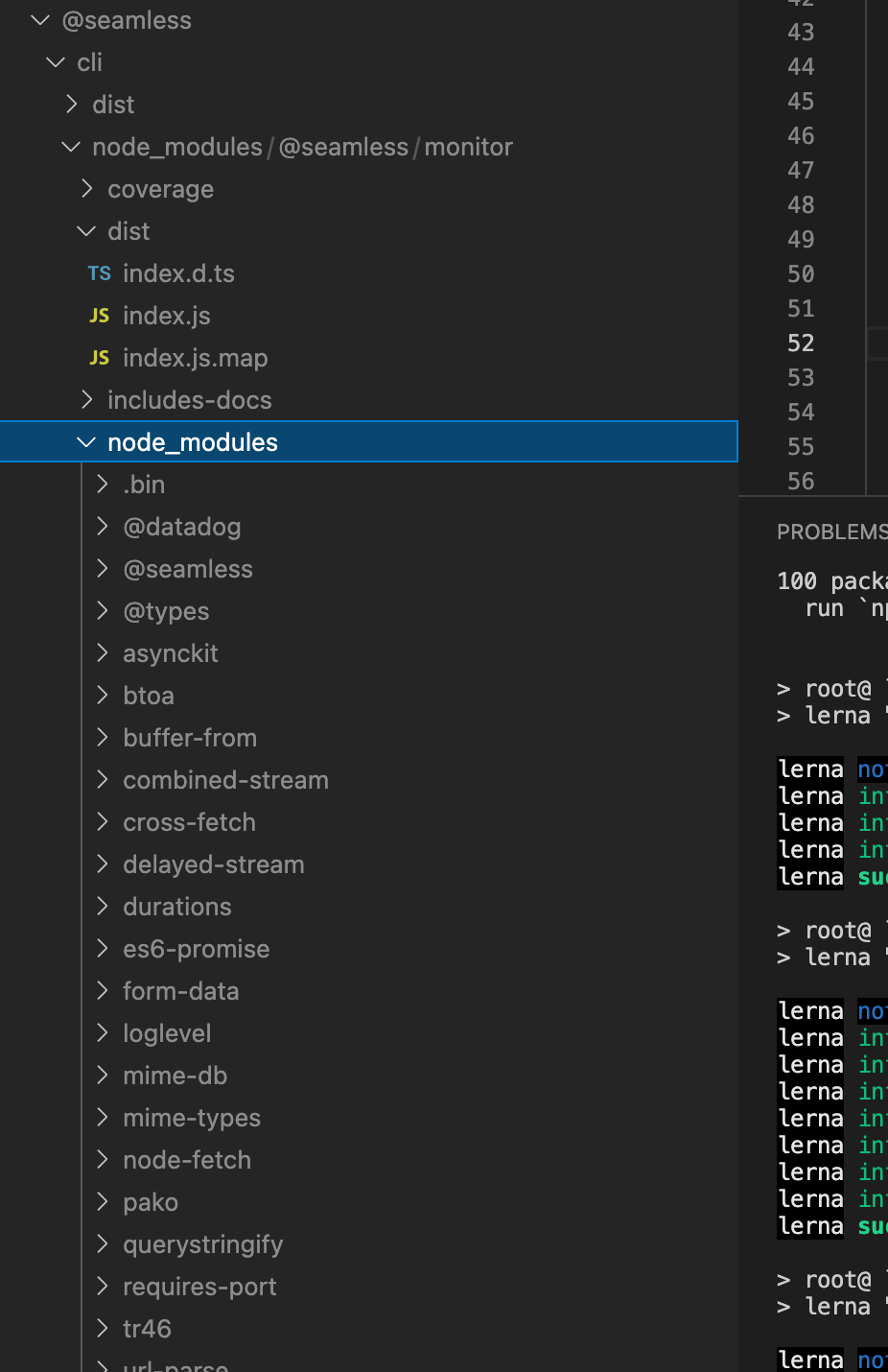Collapse the highlighted node_modules folder chevron

point(86,442)
